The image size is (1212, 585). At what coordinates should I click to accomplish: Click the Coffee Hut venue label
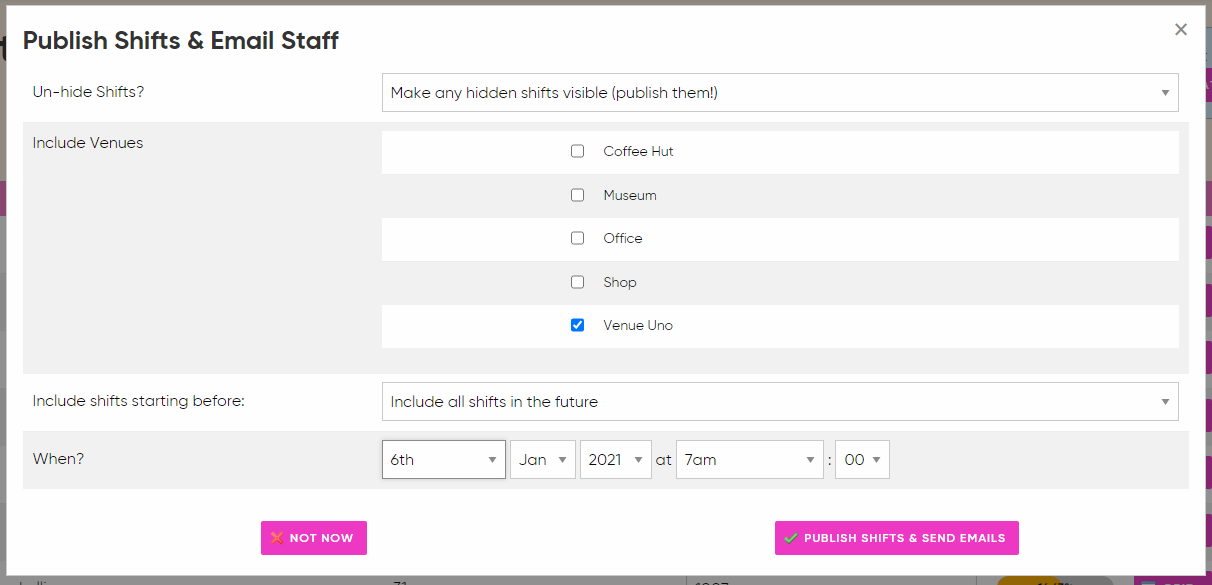[x=638, y=151]
